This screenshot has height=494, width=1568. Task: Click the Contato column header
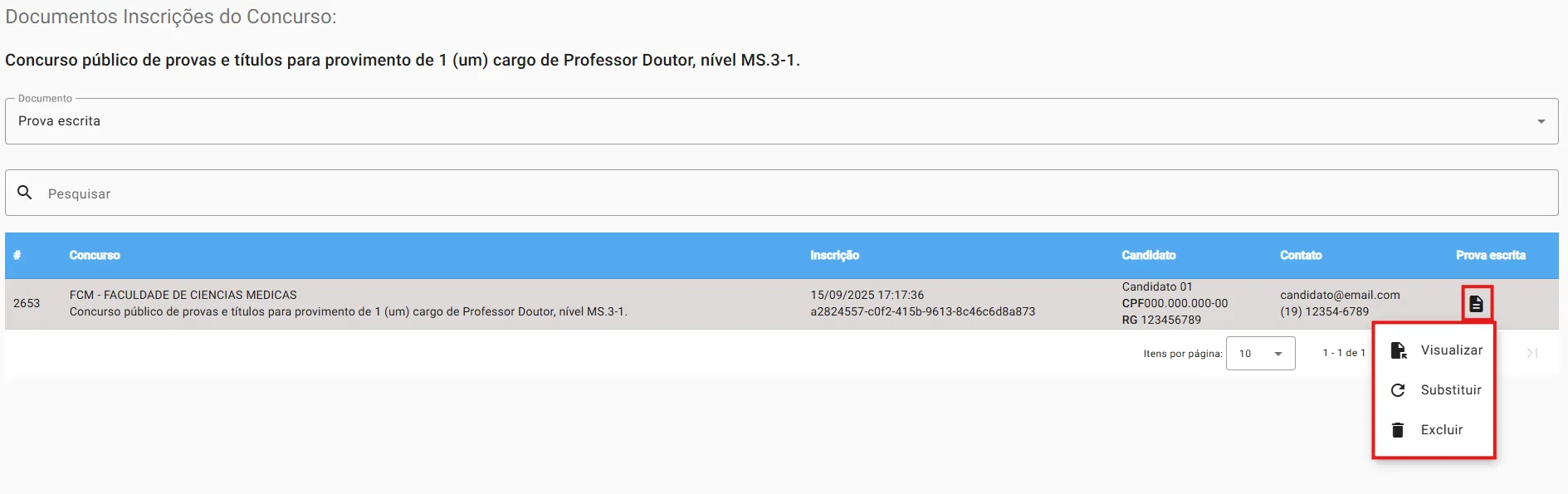1300,256
